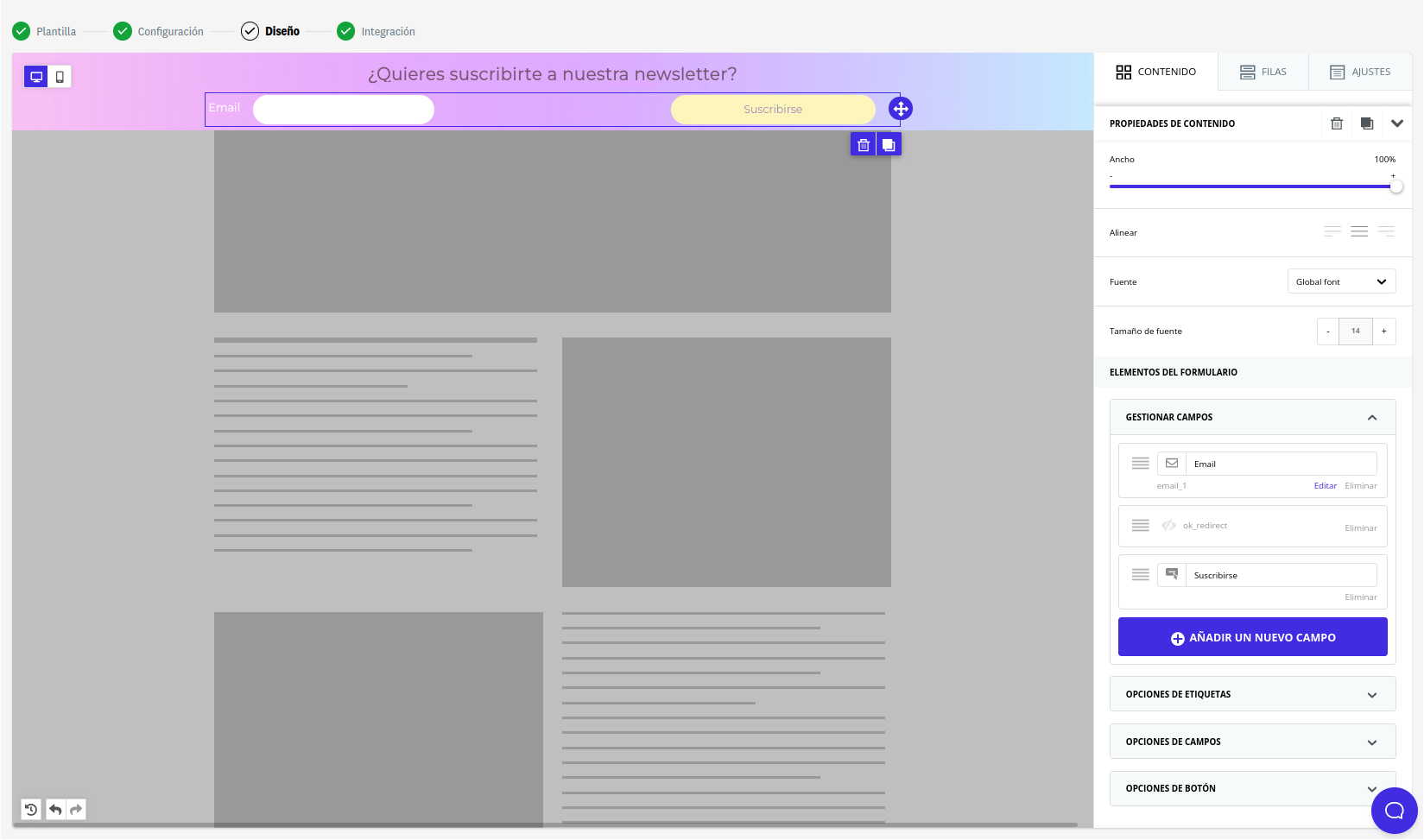This screenshot has width=1424, height=840.
Task: Click drag handle of Email field
Action: (x=1141, y=464)
